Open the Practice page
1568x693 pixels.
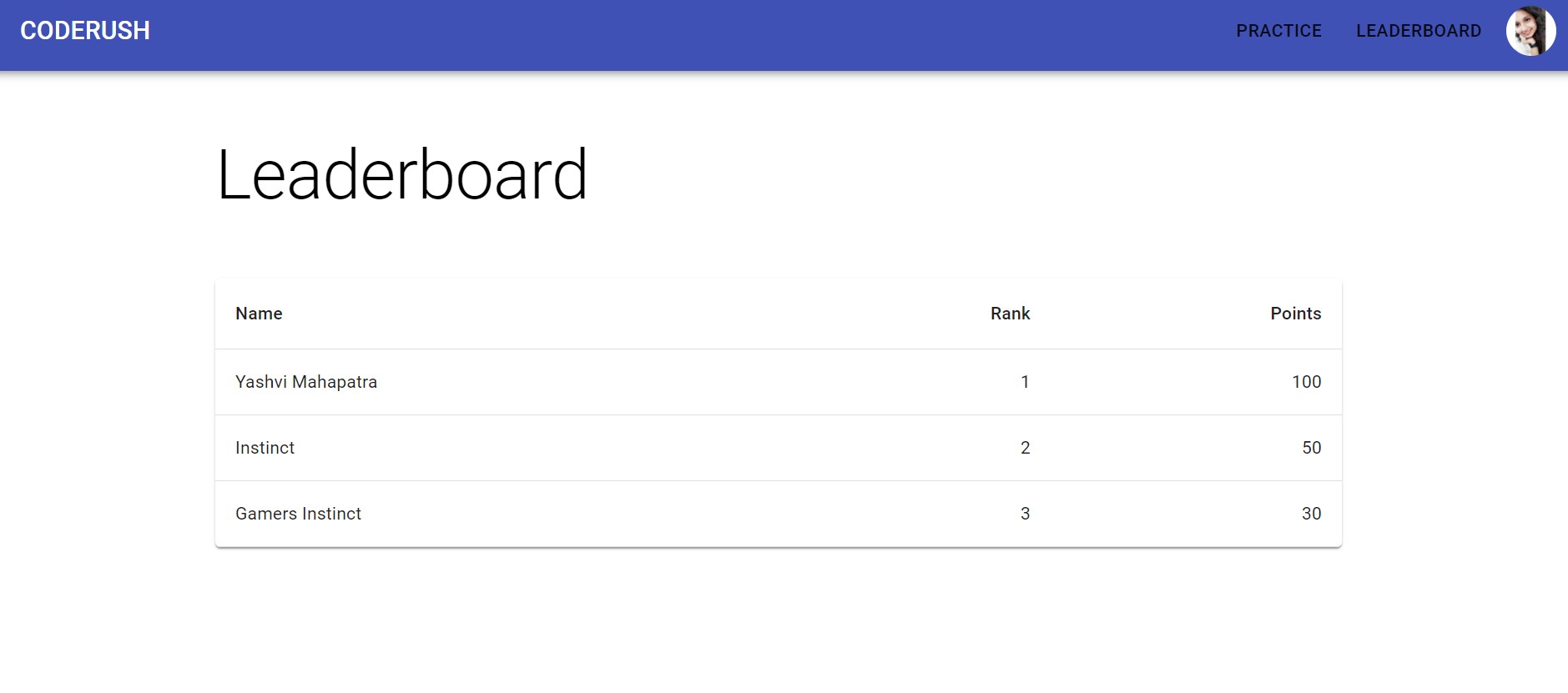1278,31
